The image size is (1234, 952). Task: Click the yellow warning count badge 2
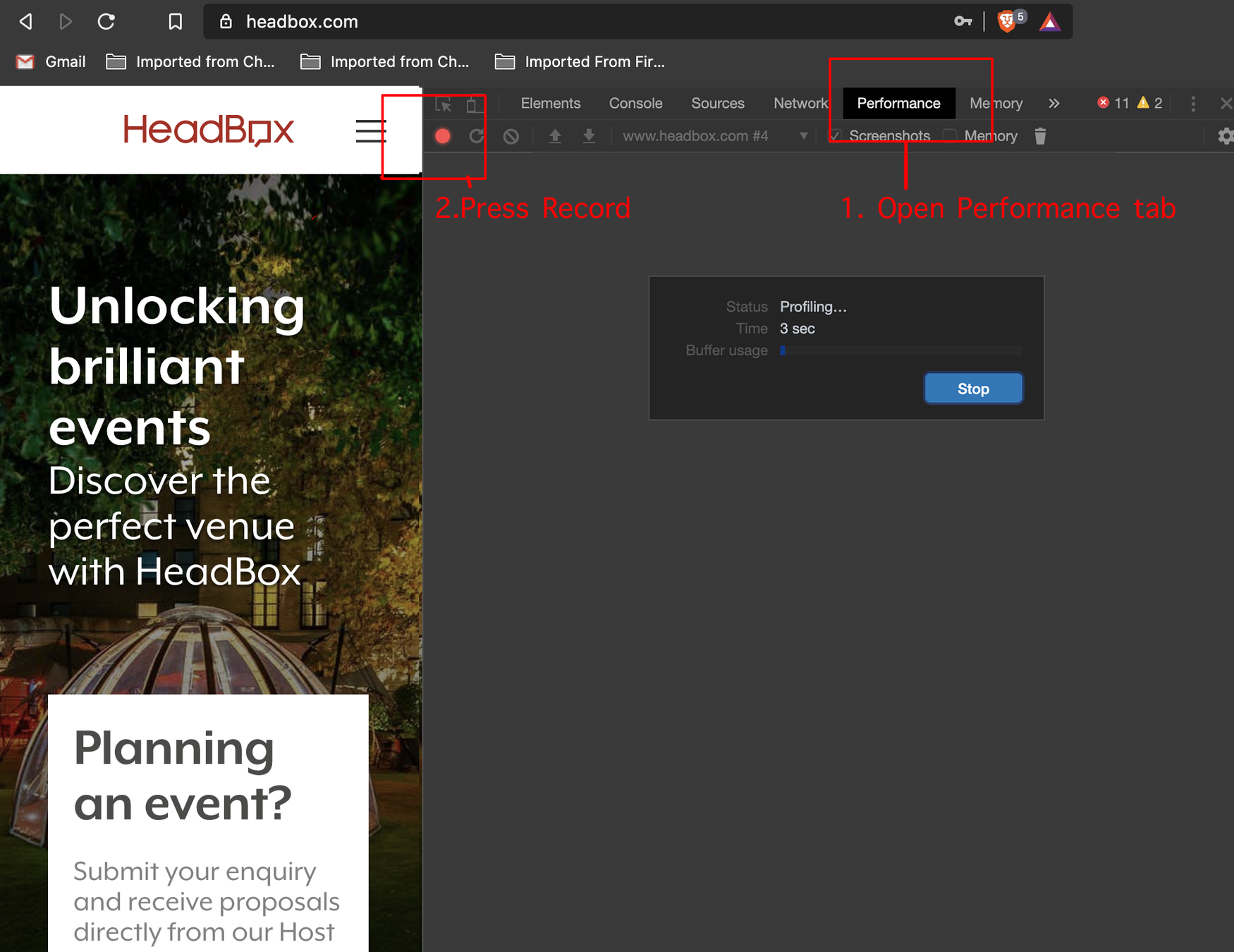1150,104
